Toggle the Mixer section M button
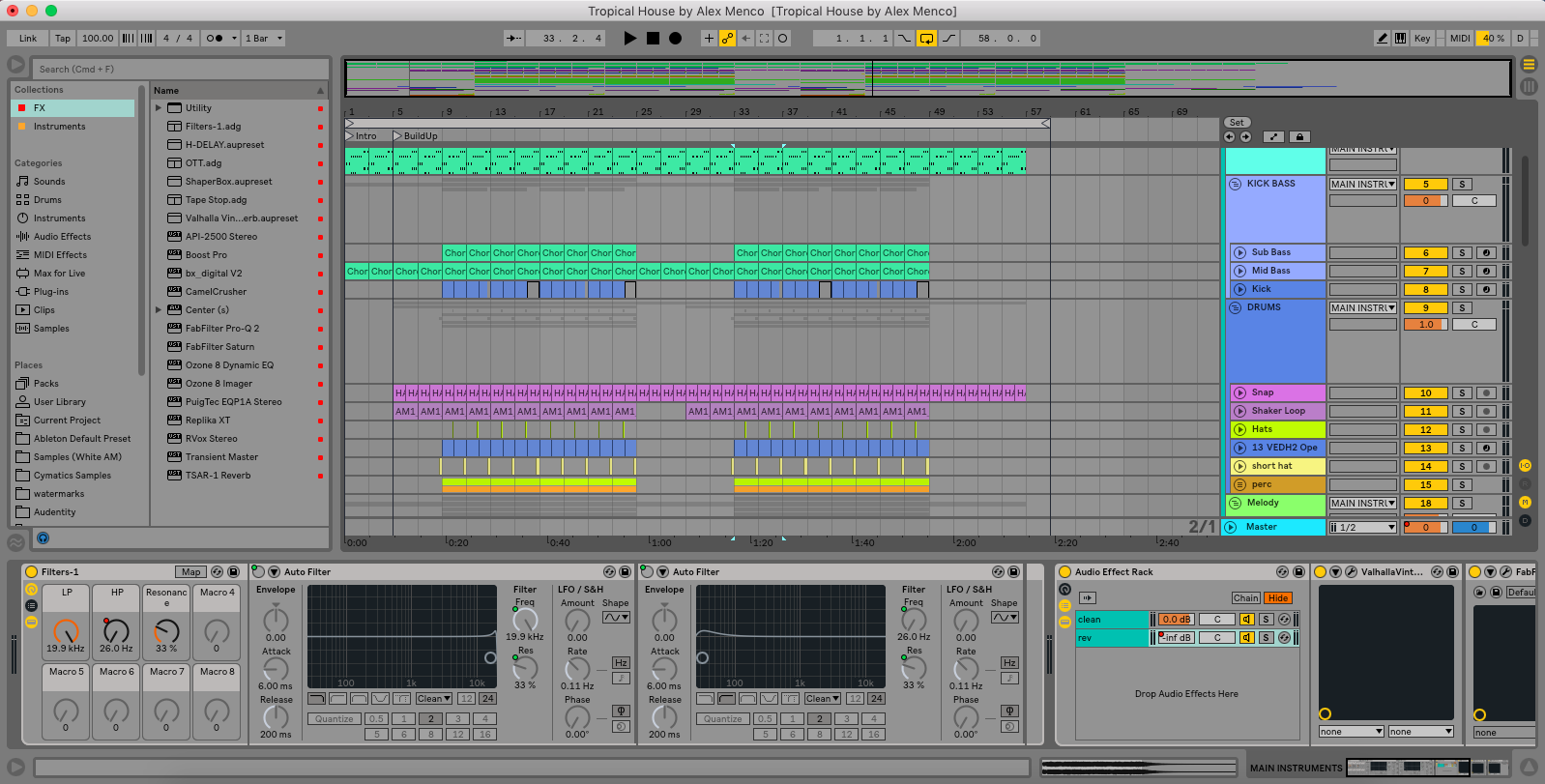Screen dimensions: 1545x784 [1525, 502]
